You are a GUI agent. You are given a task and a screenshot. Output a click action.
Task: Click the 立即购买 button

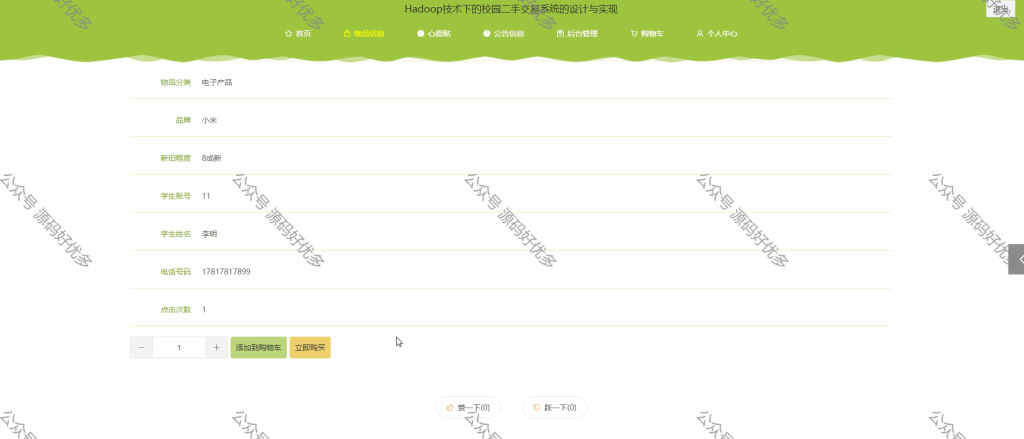[310, 348]
